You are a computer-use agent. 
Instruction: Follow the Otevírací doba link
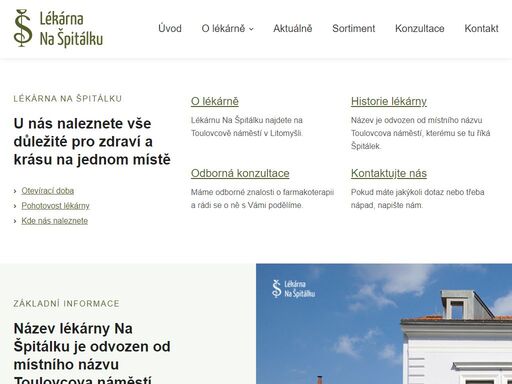(x=48, y=191)
